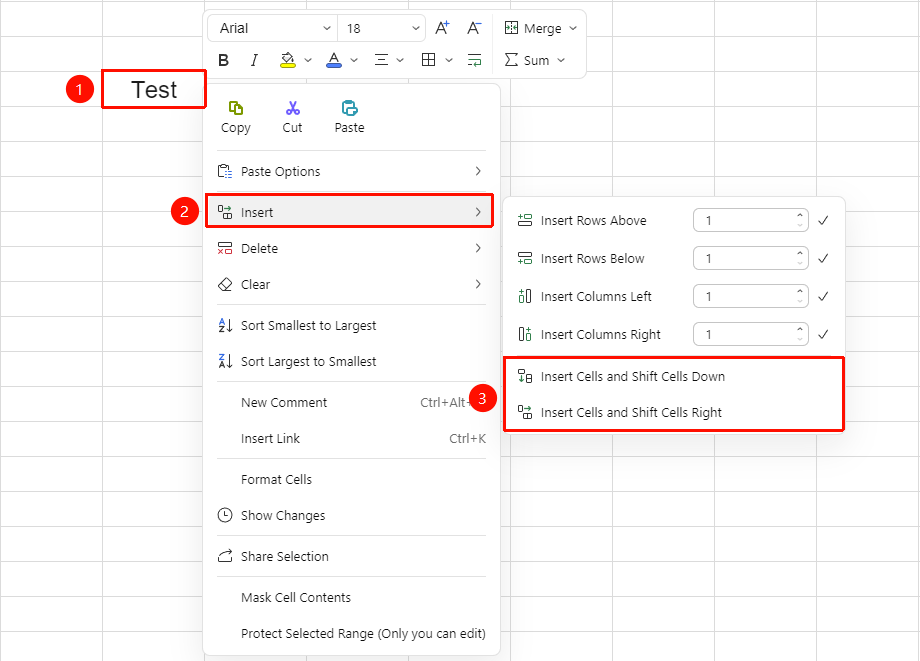This screenshot has height=661, width=920.
Task: Select Mask Cell Contents
Action: click(351, 598)
